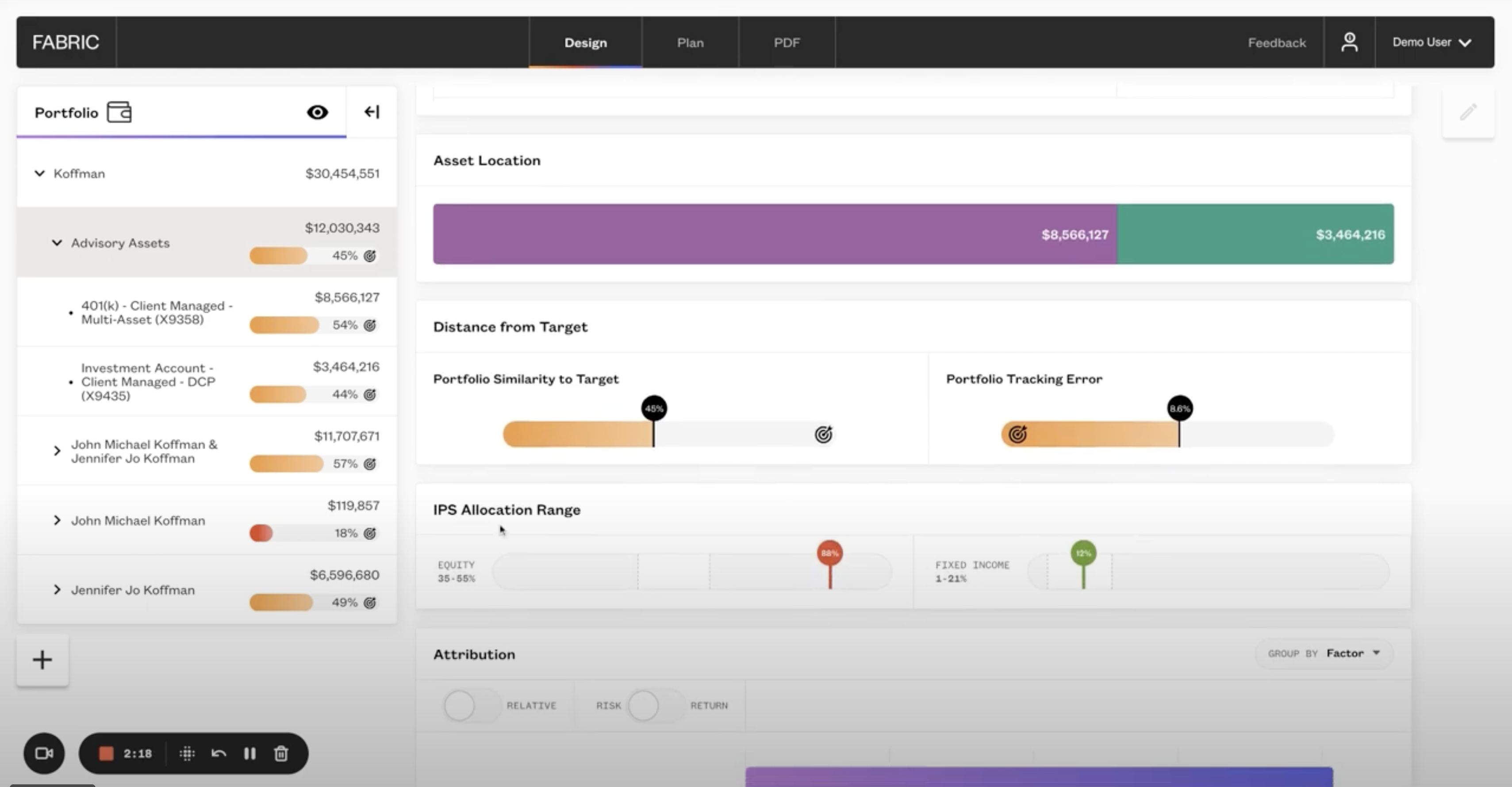The width and height of the screenshot is (1512, 787).
Task: Click the 88% Equity allocation marker
Action: click(829, 552)
